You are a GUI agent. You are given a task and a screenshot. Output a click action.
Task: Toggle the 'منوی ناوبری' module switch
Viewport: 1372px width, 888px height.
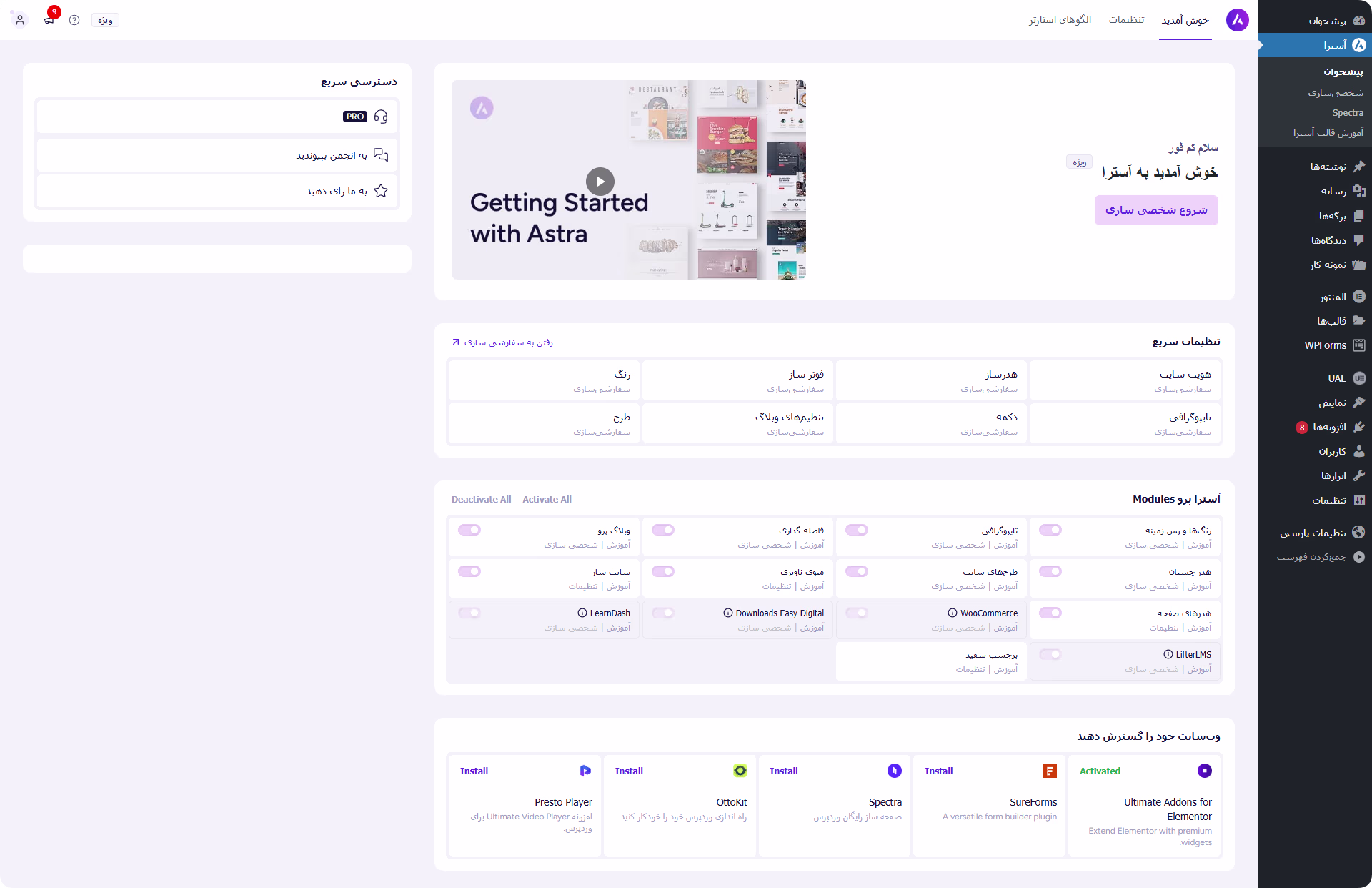coord(663,571)
